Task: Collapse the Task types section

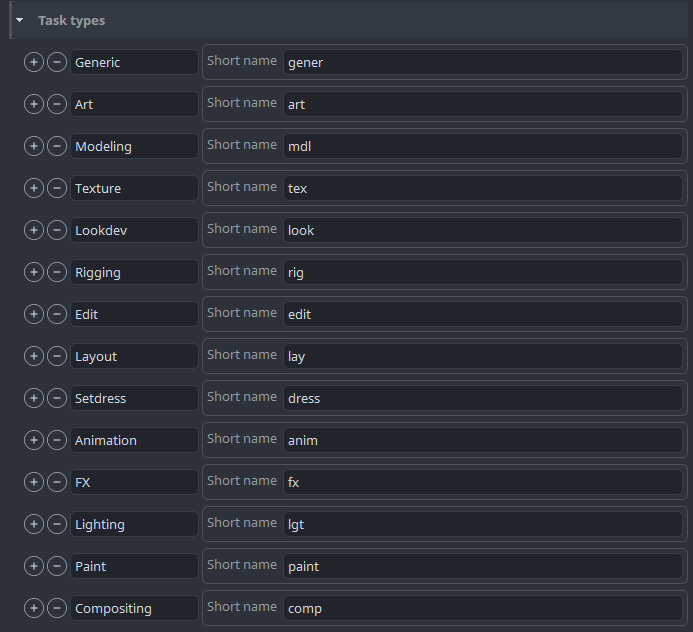Action: point(19,20)
